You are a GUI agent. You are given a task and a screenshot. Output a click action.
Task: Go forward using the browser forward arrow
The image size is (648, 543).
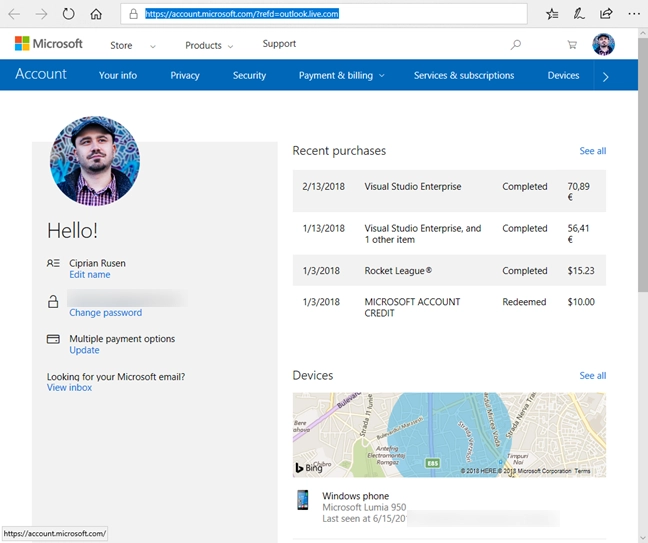point(41,14)
